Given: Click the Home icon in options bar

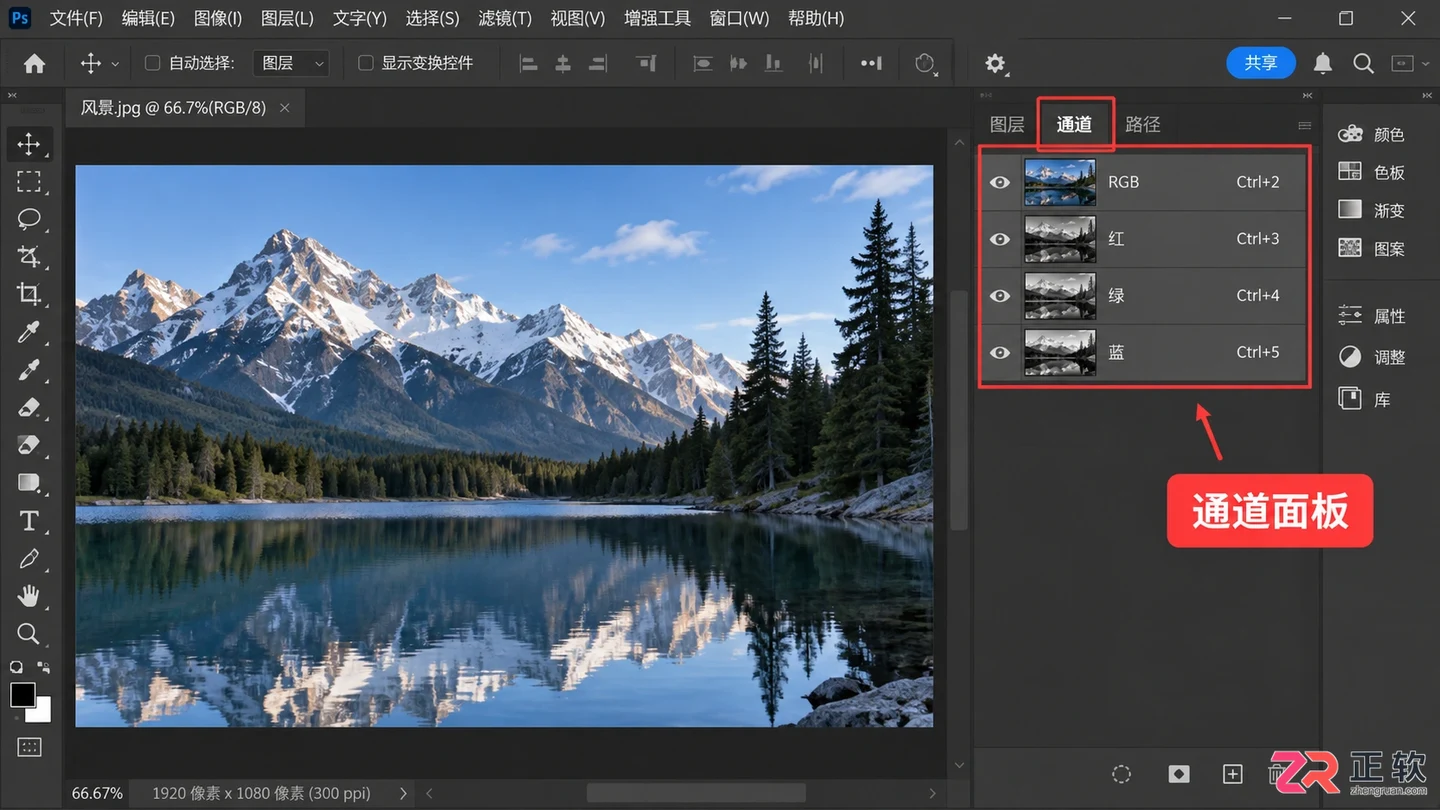Looking at the screenshot, I should tap(34, 63).
